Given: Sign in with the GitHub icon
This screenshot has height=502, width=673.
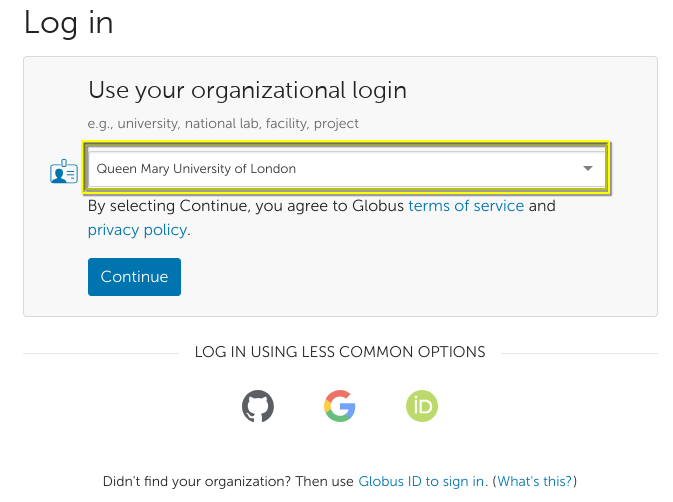Looking at the screenshot, I should [258, 406].
